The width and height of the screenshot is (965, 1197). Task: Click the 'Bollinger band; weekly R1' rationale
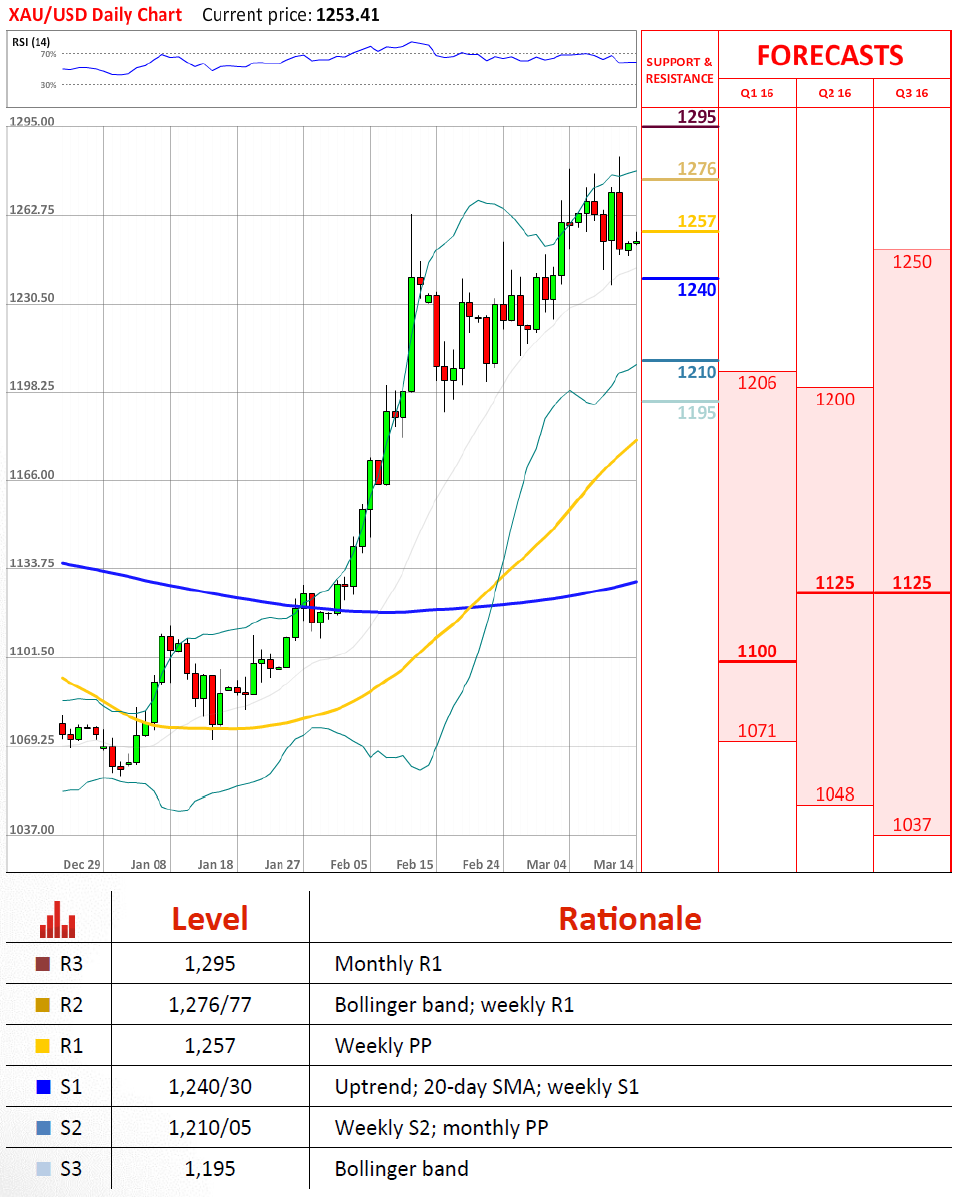454,1005
